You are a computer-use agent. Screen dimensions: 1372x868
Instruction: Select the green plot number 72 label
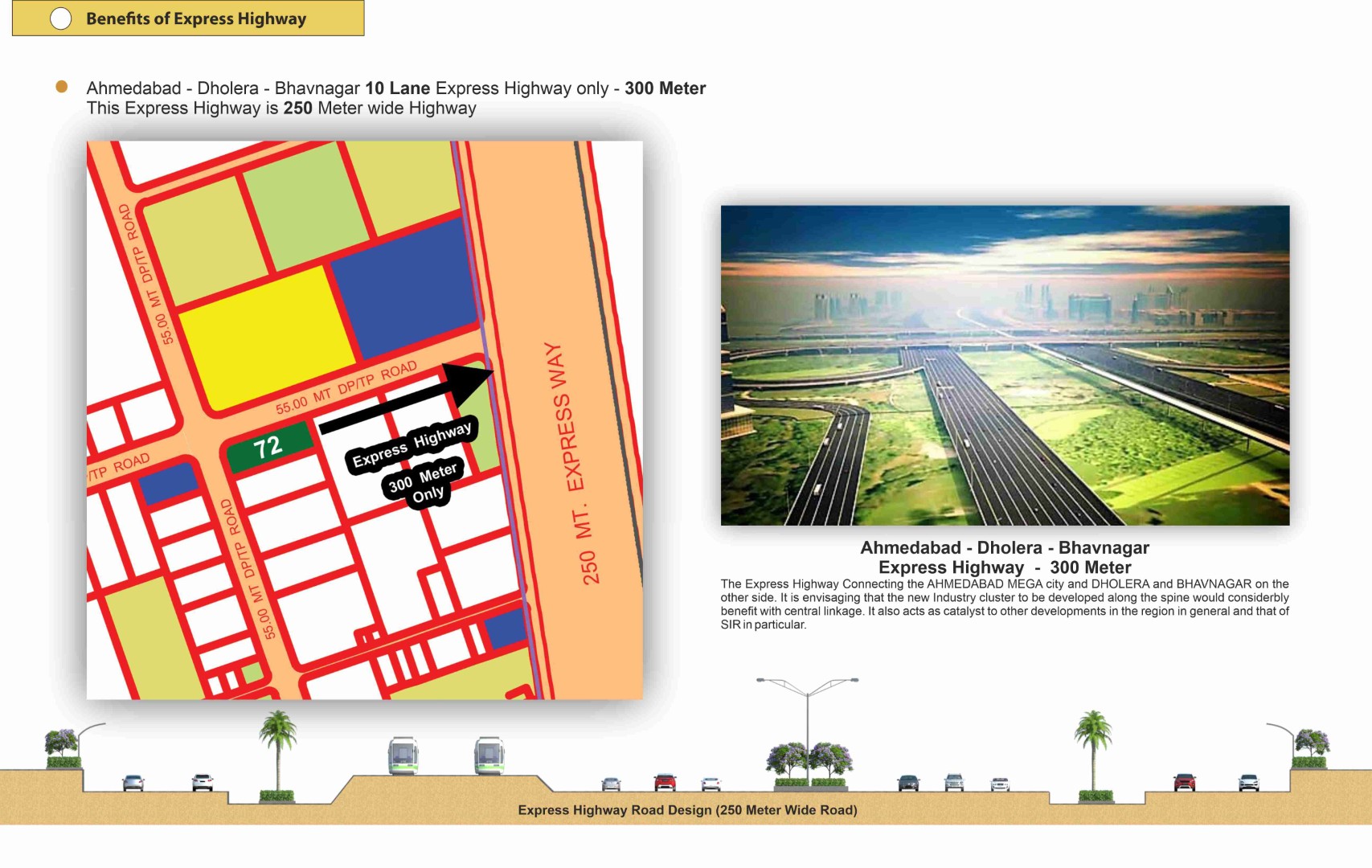point(268,447)
